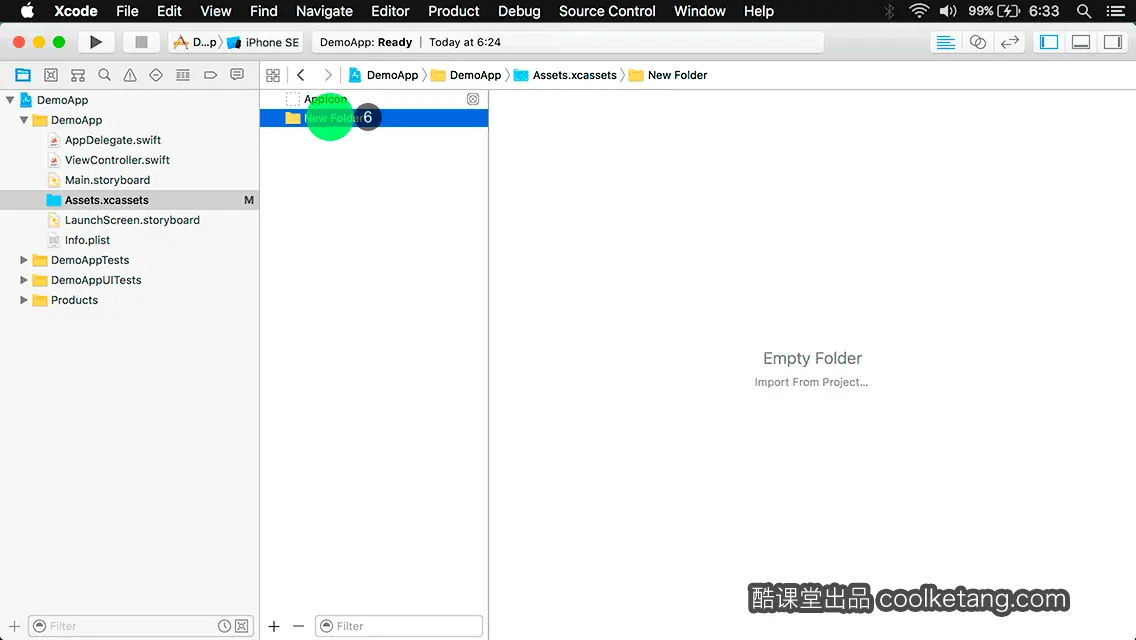Expand the DemoAppUITests group
This screenshot has width=1136, height=640.
pyautogui.click(x=24, y=280)
